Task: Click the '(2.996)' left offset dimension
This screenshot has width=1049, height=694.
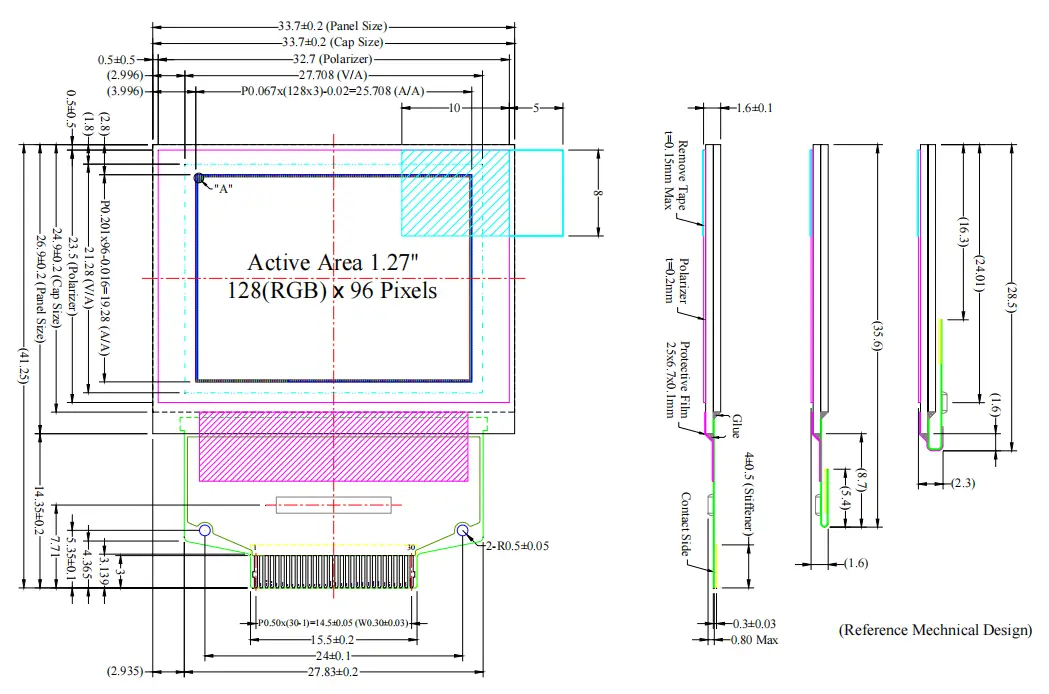Action: point(125,75)
